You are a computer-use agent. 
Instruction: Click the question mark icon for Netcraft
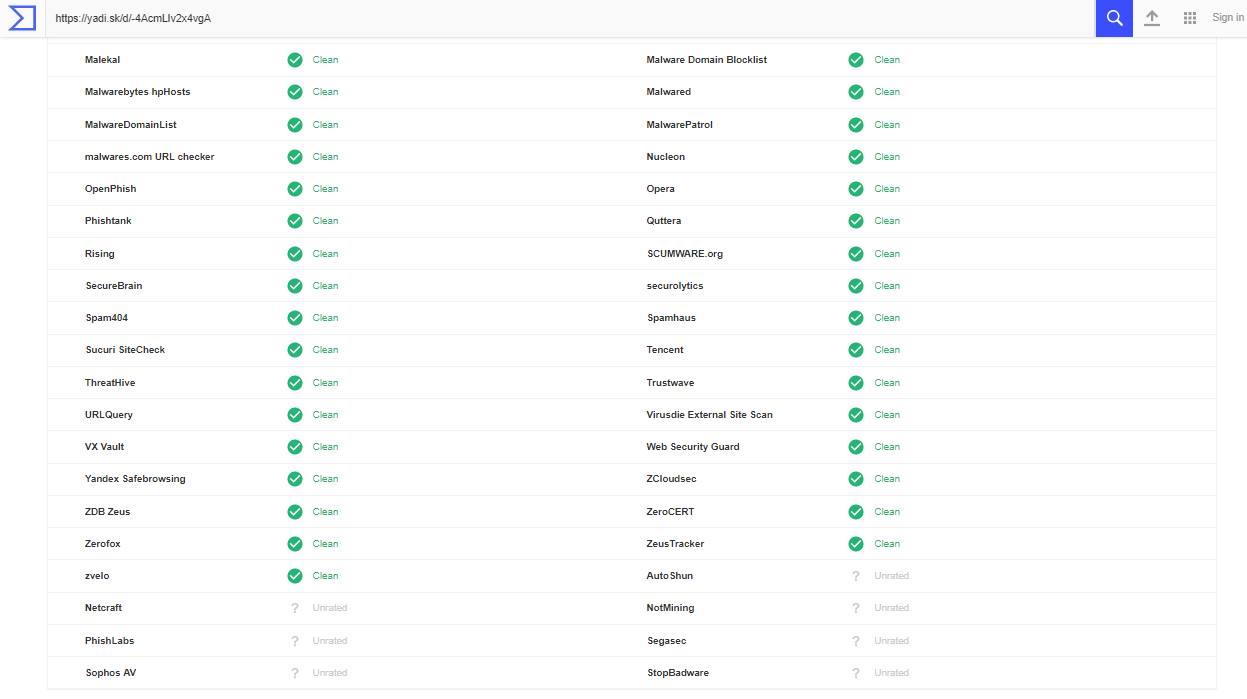pos(295,608)
